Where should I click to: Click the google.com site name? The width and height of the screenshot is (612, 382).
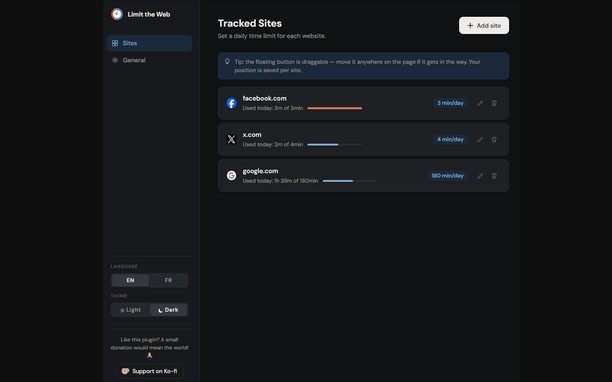pyautogui.click(x=260, y=171)
